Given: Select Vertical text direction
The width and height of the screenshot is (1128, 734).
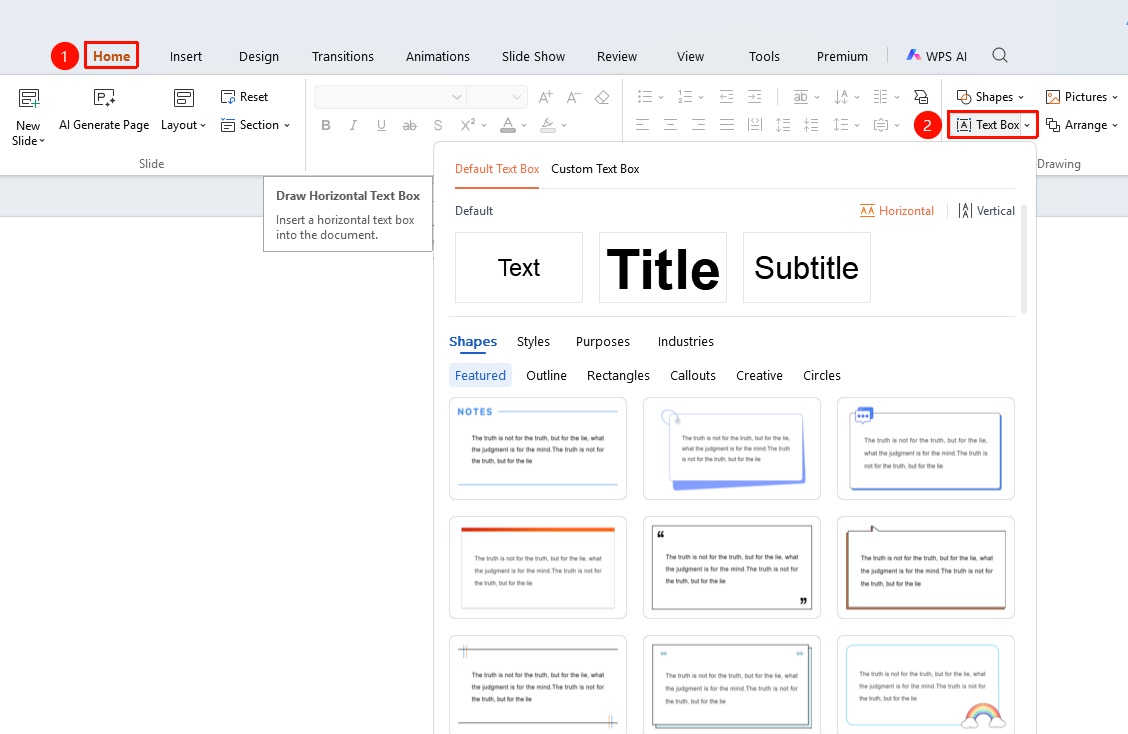Looking at the screenshot, I should 986,211.
